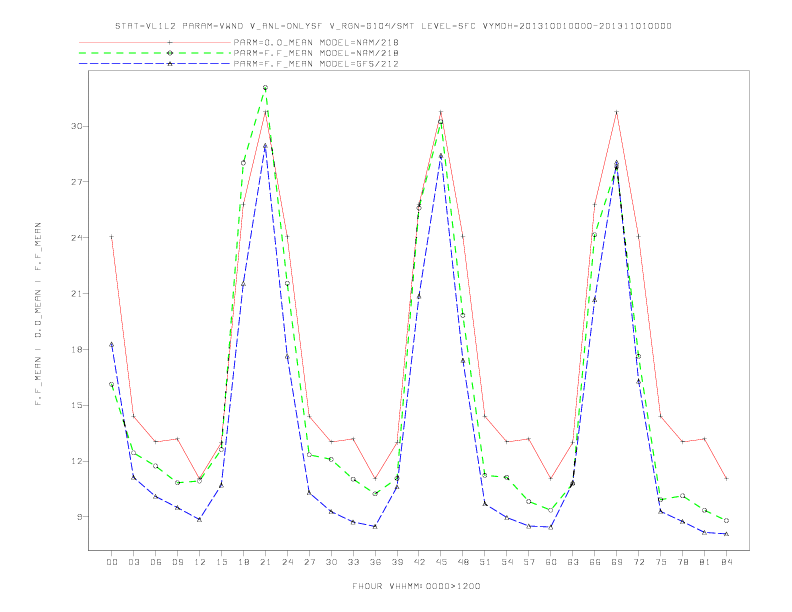Click x-axis tick label 30
The image size is (792, 612).
click(331, 562)
